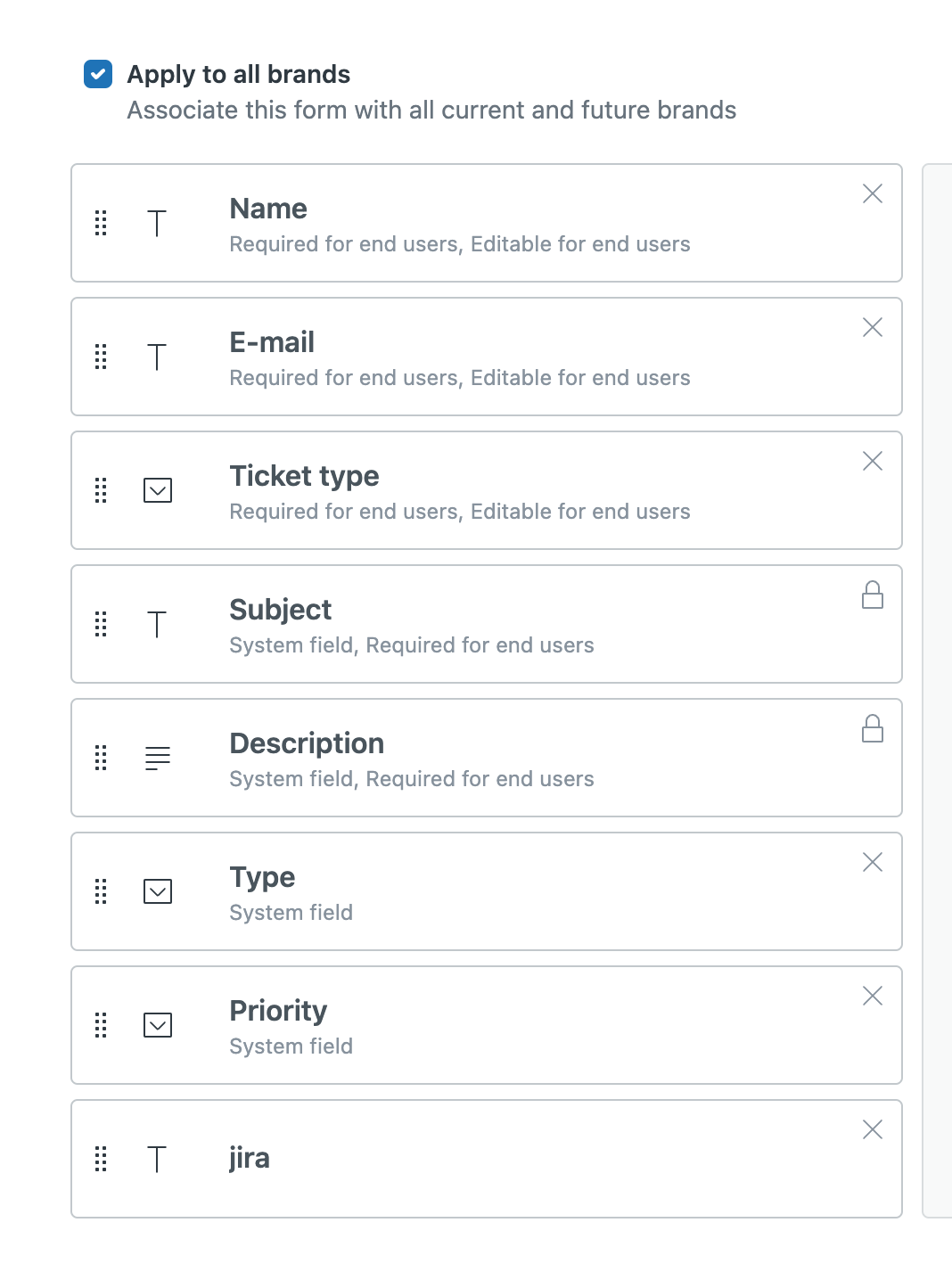
Task: Click the lock icon on Subject
Action: click(x=873, y=595)
